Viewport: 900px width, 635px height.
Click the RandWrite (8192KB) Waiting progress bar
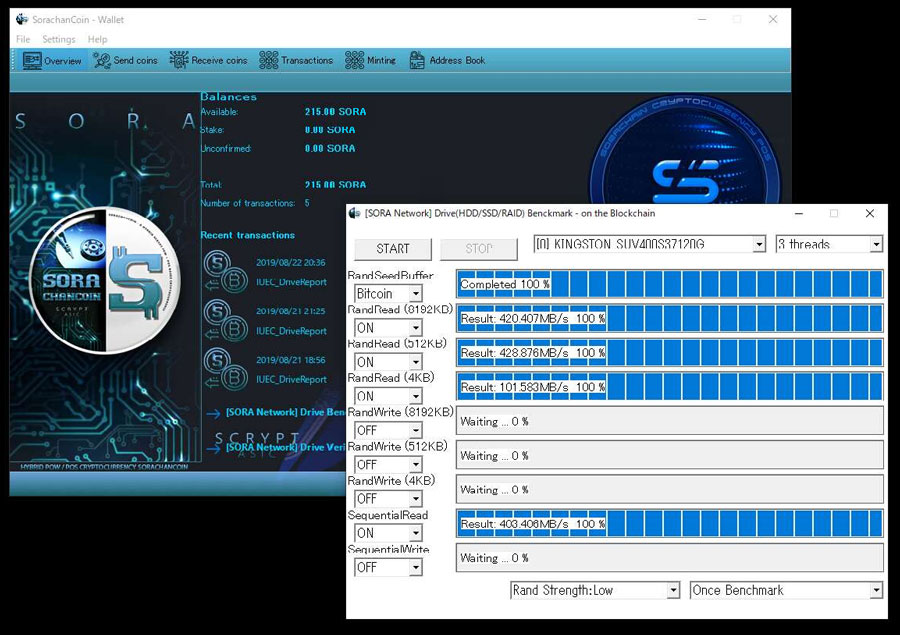point(670,421)
